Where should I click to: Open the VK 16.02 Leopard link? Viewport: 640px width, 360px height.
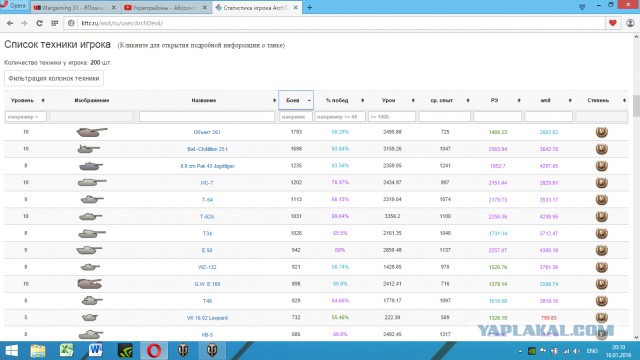(207, 318)
